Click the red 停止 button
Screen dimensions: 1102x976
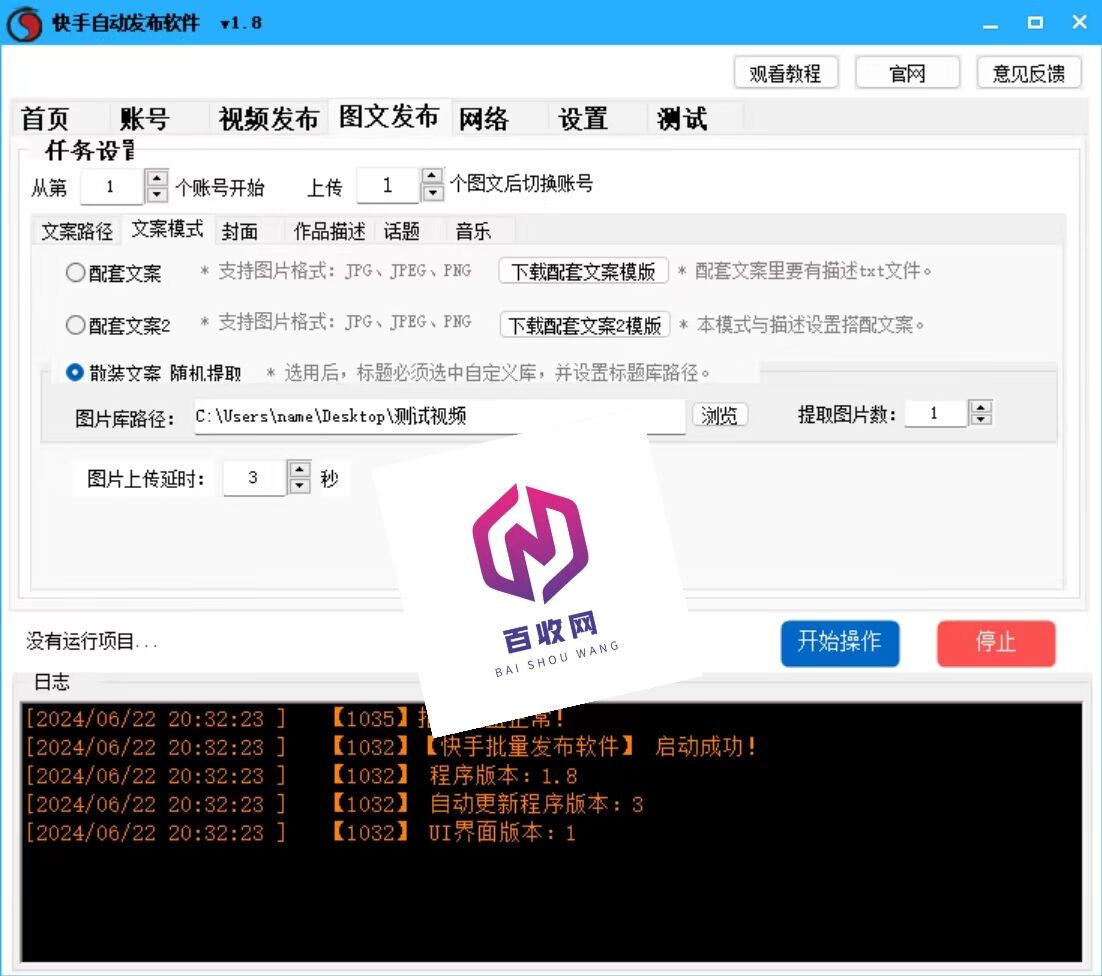click(996, 642)
